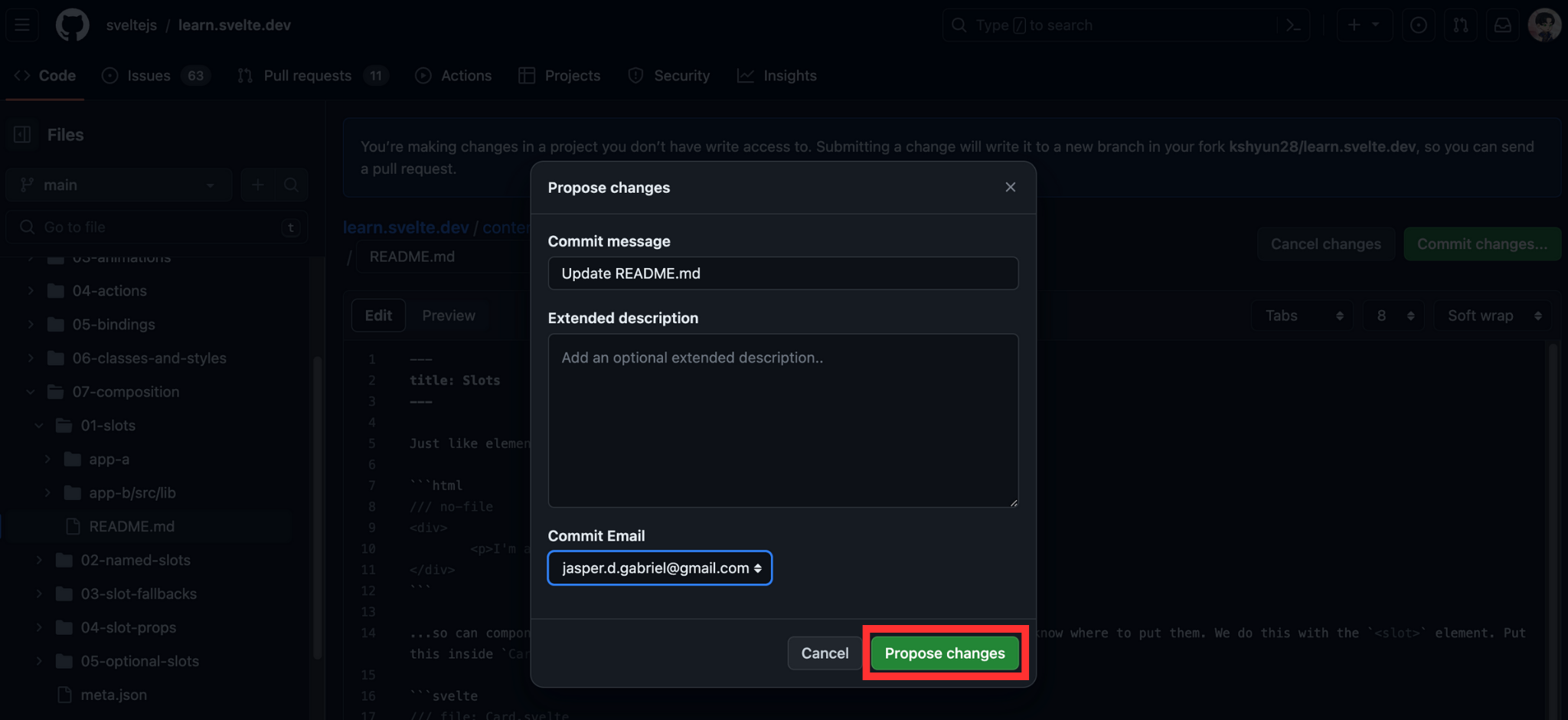The width and height of the screenshot is (1568, 720).
Task: Change the Commit Email selection
Action: [x=659, y=568]
